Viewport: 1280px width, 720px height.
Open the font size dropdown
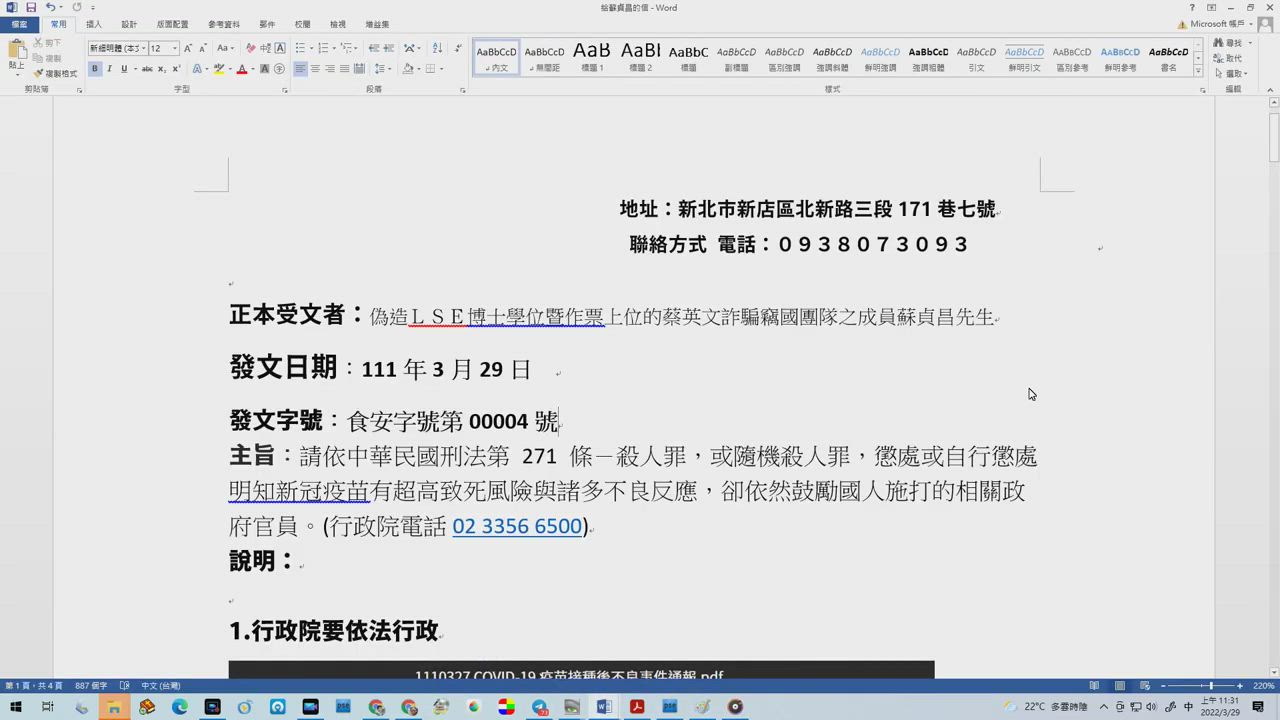tap(175, 48)
